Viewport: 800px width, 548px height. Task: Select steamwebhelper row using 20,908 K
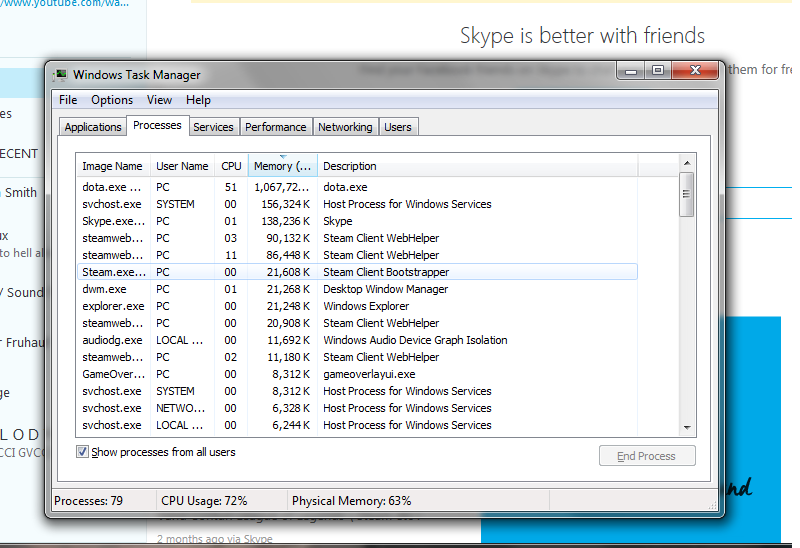click(357, 323)
